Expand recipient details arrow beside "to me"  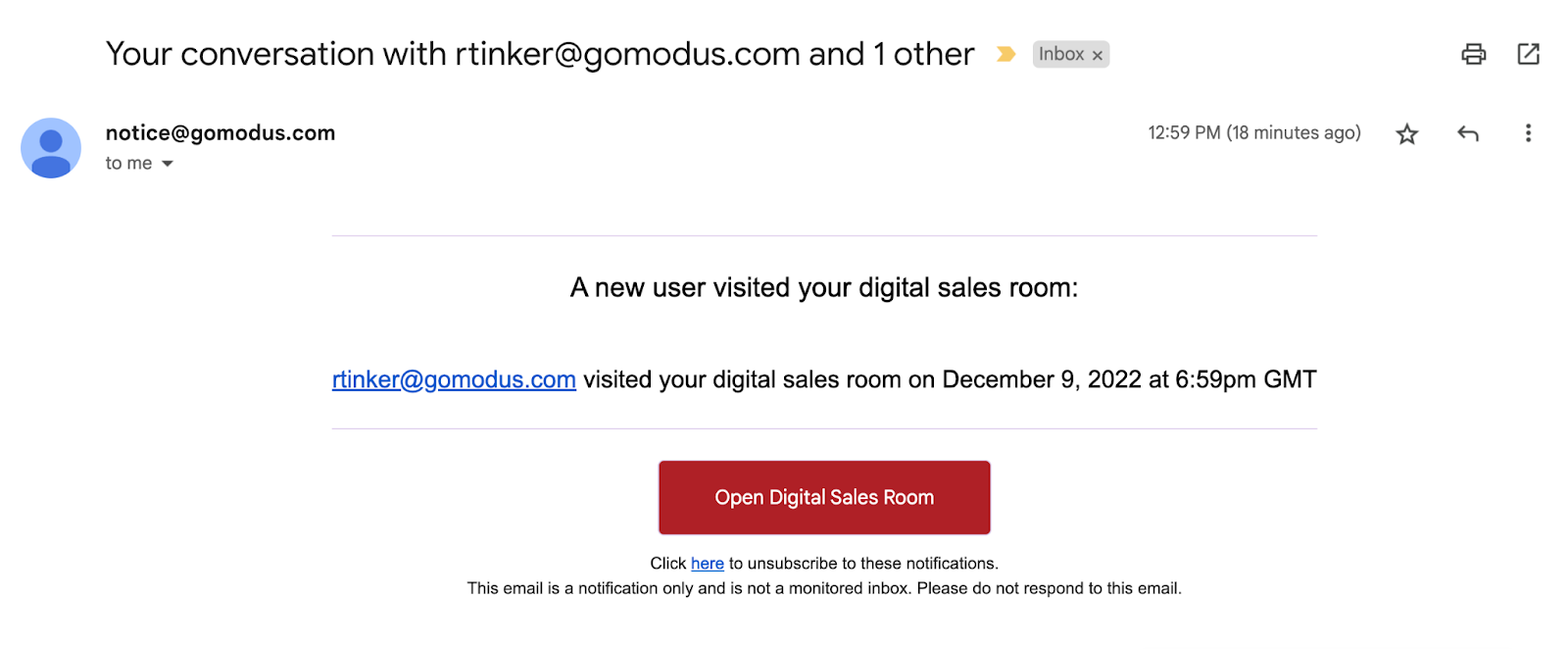[x=168, y=164]
